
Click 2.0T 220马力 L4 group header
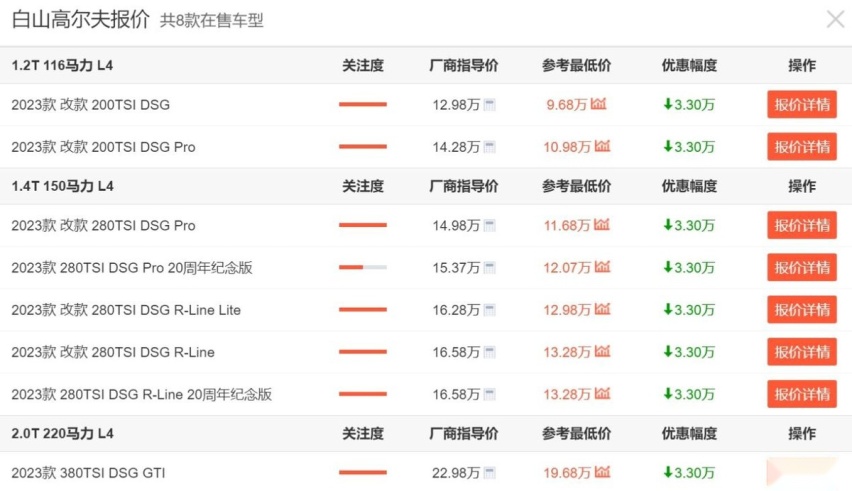click(62, 434)
